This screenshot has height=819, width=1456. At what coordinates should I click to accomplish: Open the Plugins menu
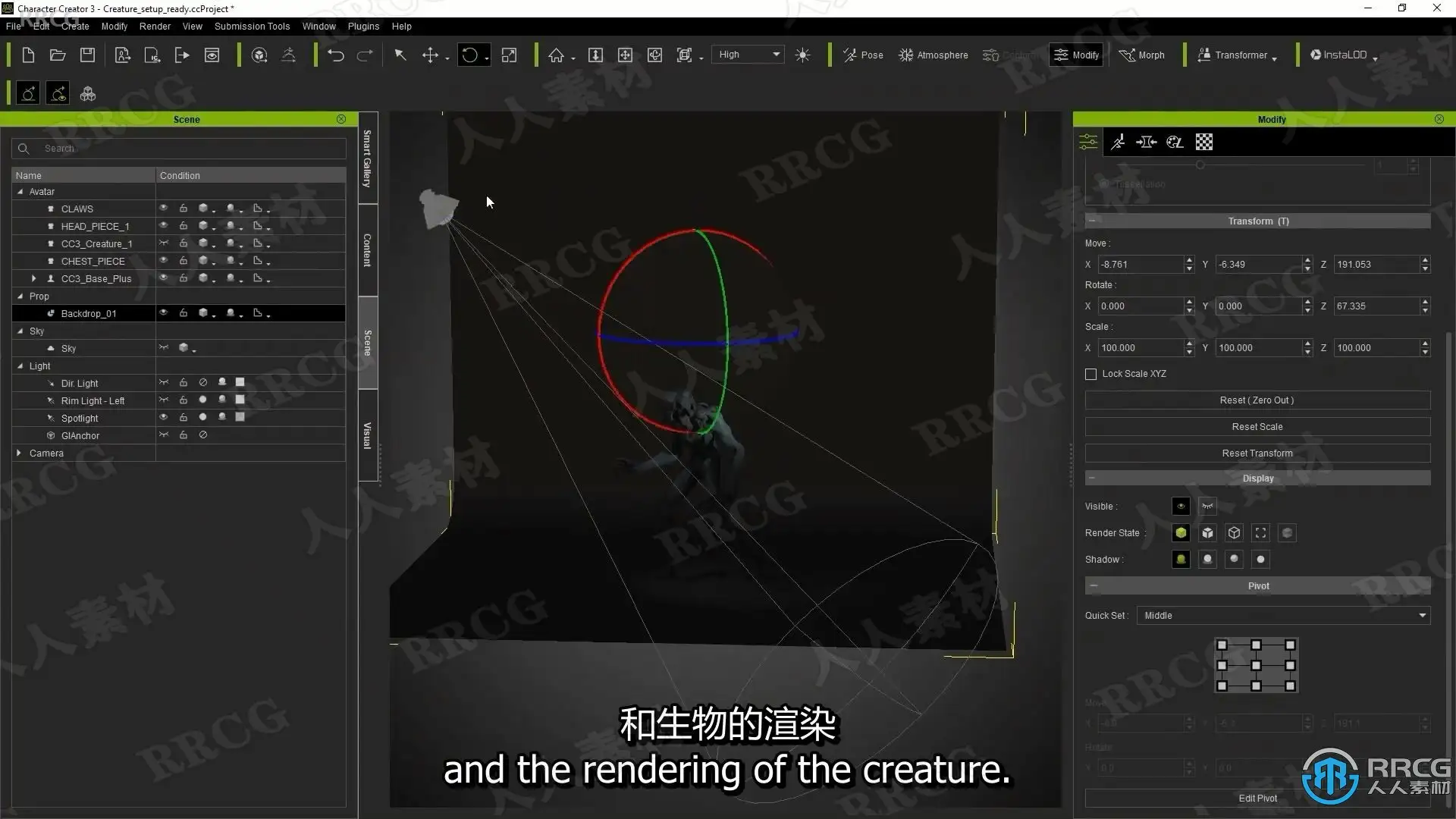(363, 26)
